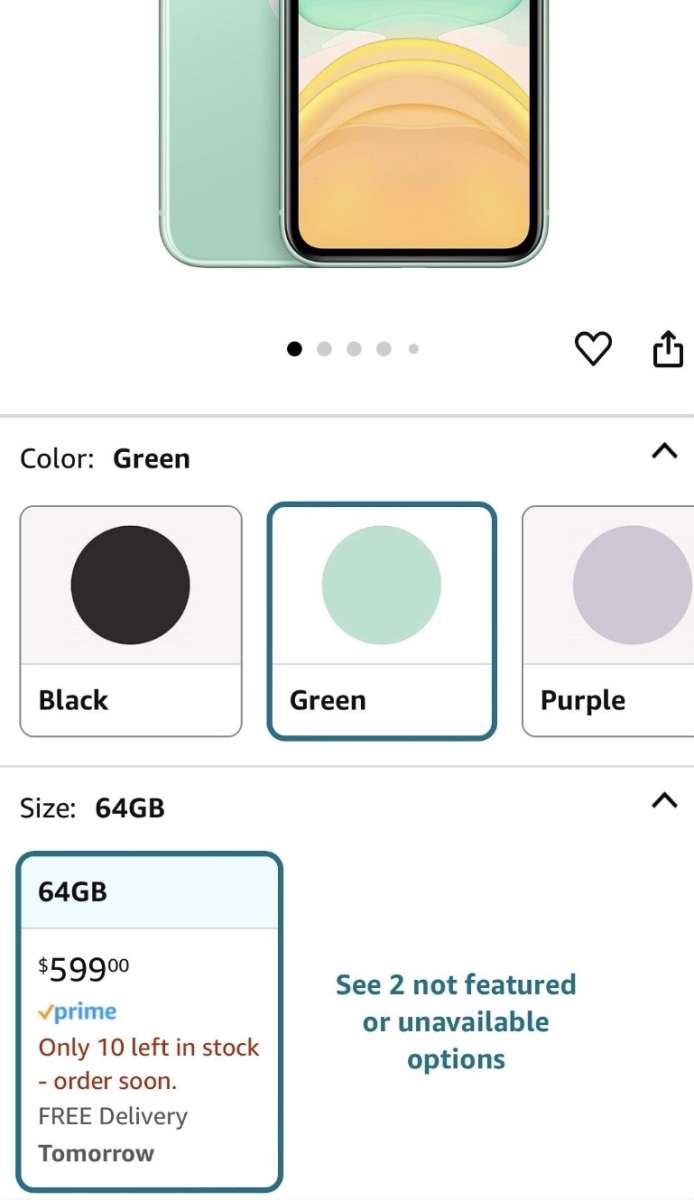694x1200 pixels.
Task: Tap the Prime checkmark logo
Action: [78, 1012]
